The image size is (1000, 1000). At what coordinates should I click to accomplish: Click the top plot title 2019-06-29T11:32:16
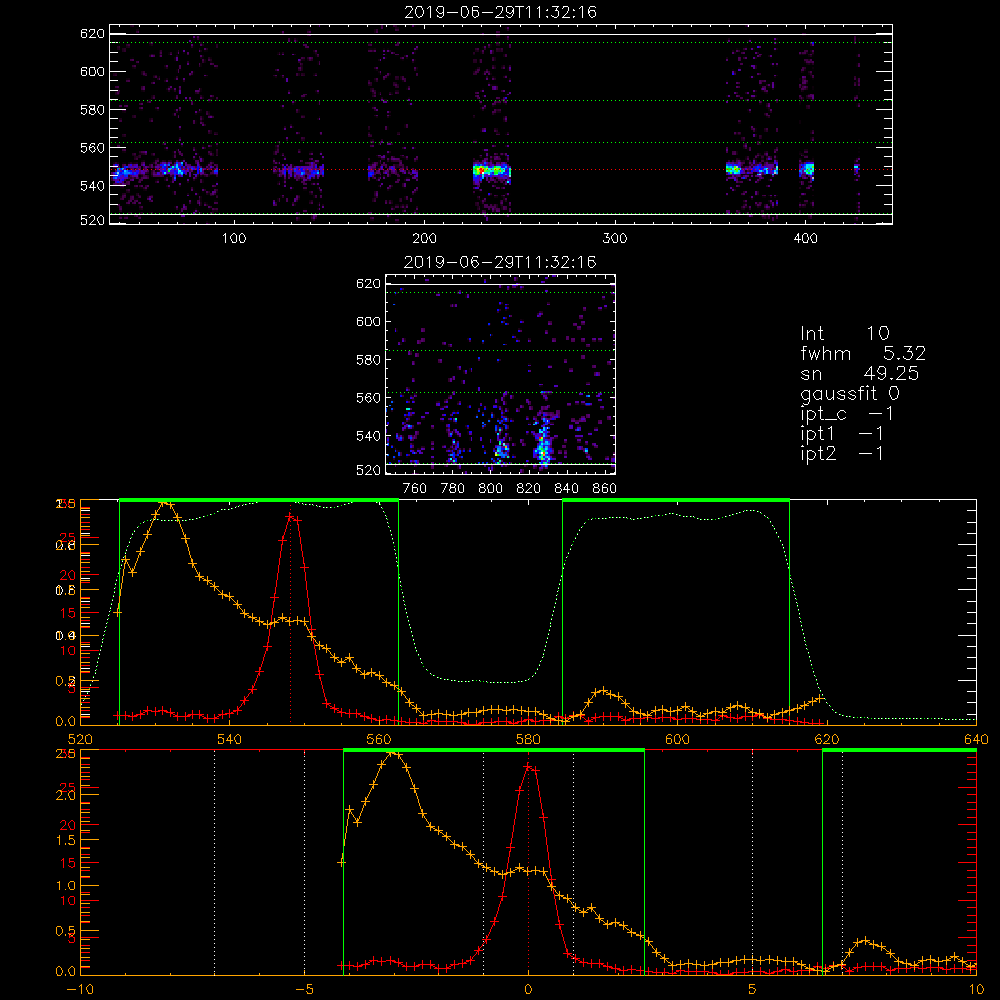pos(501,12)
